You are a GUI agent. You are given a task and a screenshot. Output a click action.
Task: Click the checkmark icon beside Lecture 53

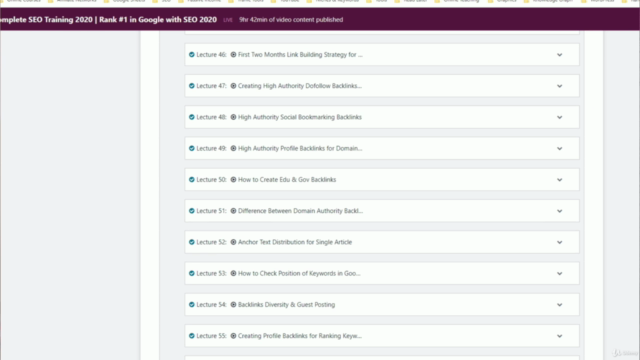pyautogui.click(x=191, y=273)
